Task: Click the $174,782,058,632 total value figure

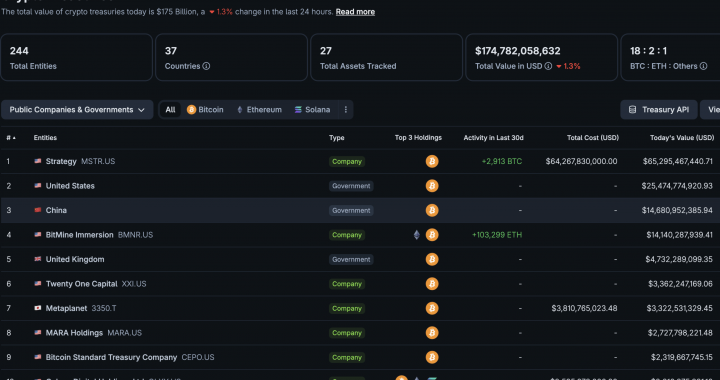Action: 518,51
